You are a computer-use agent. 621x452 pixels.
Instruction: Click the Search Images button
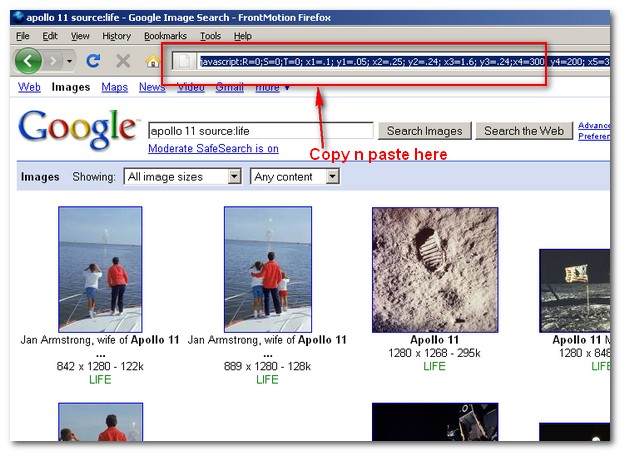[425, 131]
